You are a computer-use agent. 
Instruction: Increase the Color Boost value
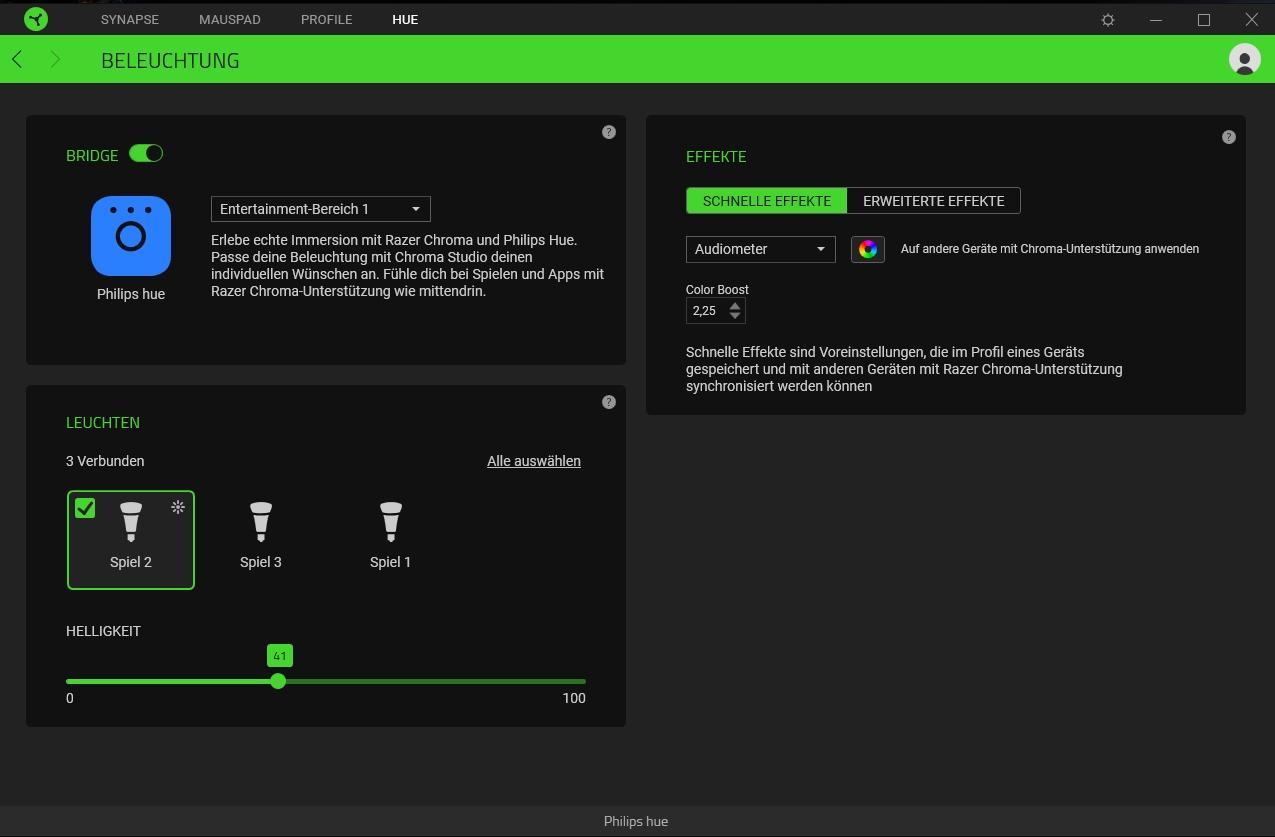pos(735,305)
